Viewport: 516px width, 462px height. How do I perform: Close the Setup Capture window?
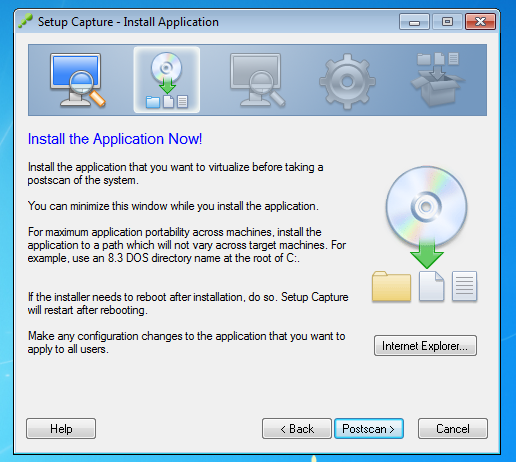480,22
